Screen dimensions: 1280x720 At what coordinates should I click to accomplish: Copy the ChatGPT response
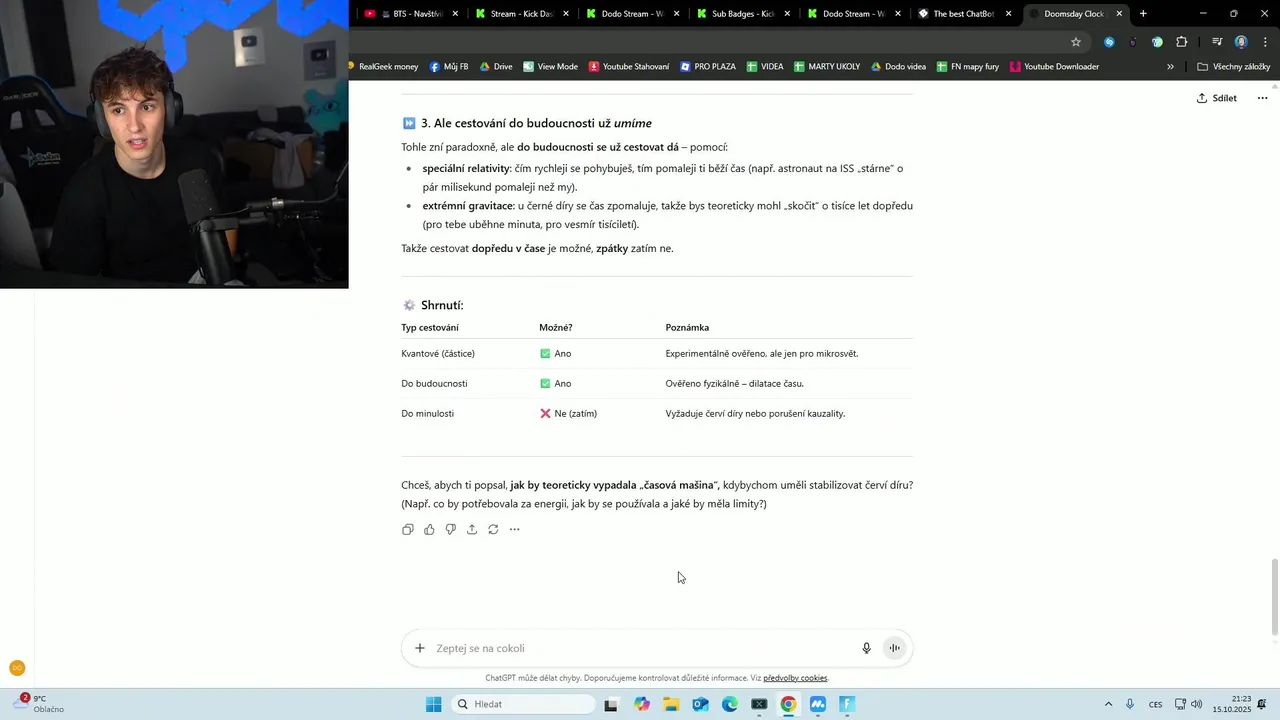pyautogui.click(x=408, y=530)
